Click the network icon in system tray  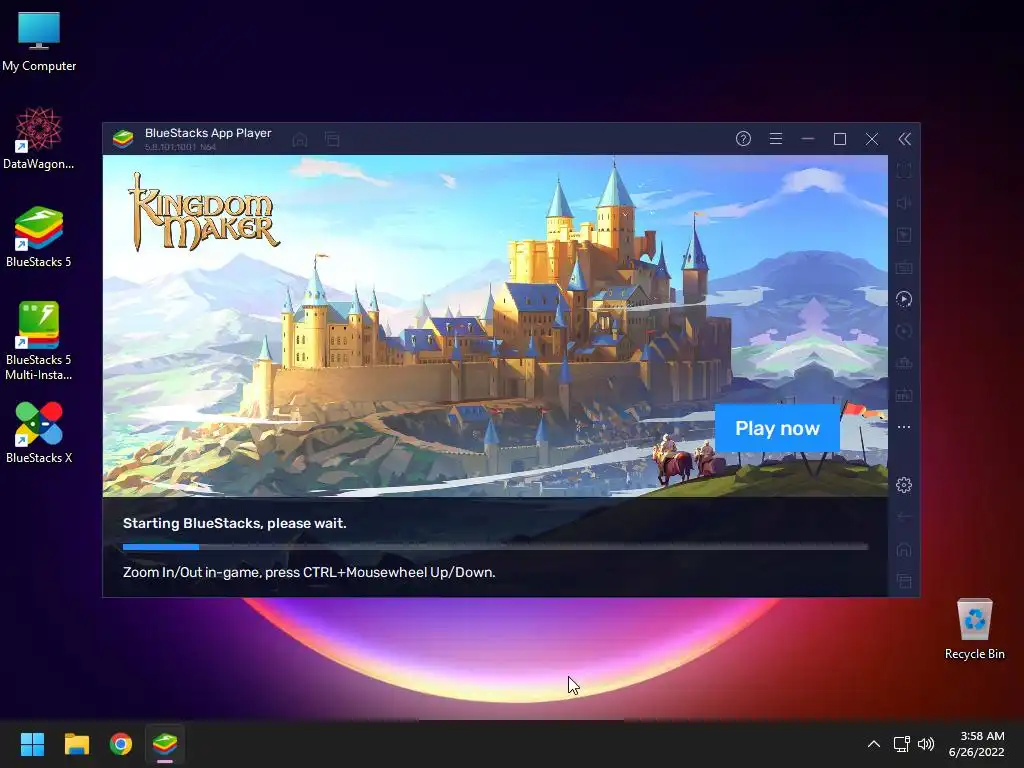[x=902, y=744]
